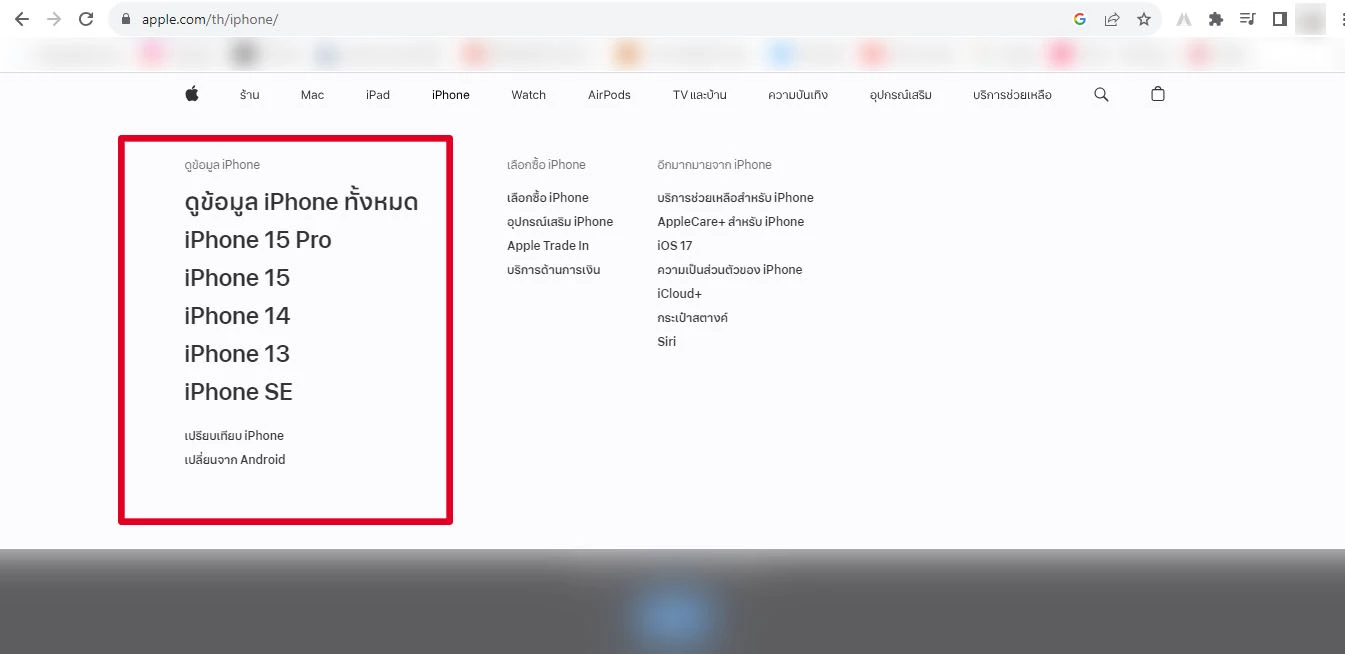
Task: Click the share page icon
Action: (x=1112, y=19)
